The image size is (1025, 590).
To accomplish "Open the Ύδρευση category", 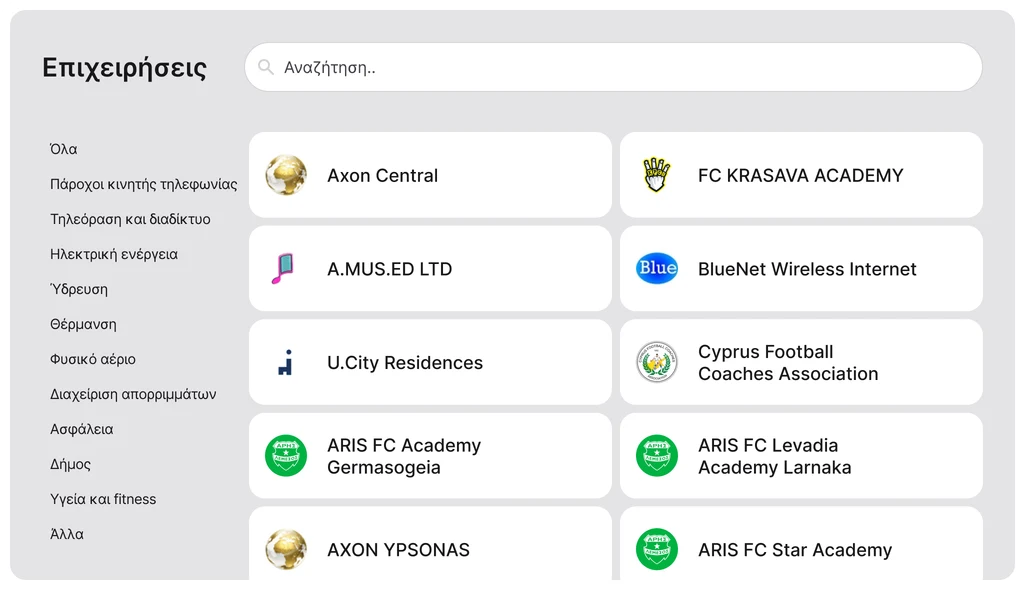I will coord(79,289).
